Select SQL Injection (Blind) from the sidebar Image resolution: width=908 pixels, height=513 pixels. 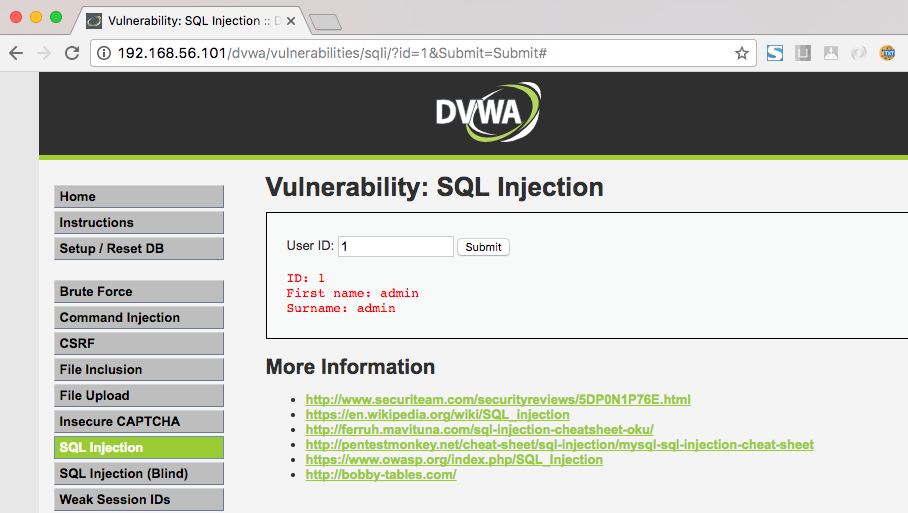click(139, 474)
